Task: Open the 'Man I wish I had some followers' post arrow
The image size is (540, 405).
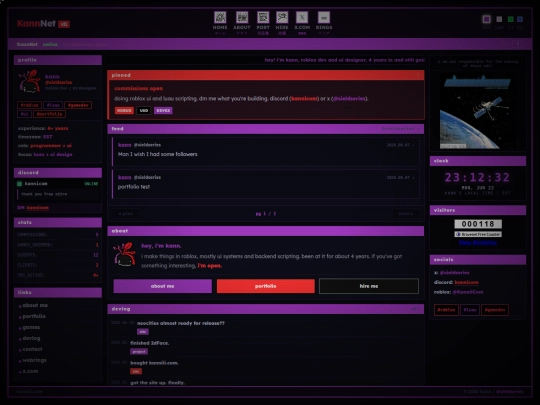Action: 413,145
